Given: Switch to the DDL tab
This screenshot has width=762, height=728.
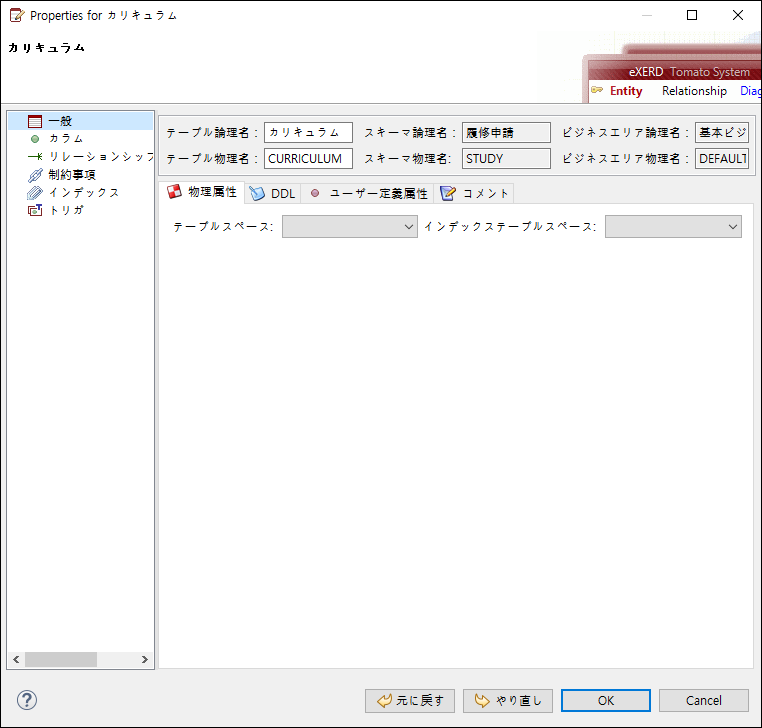Looking at the screenshot, I should pos(273,193).
